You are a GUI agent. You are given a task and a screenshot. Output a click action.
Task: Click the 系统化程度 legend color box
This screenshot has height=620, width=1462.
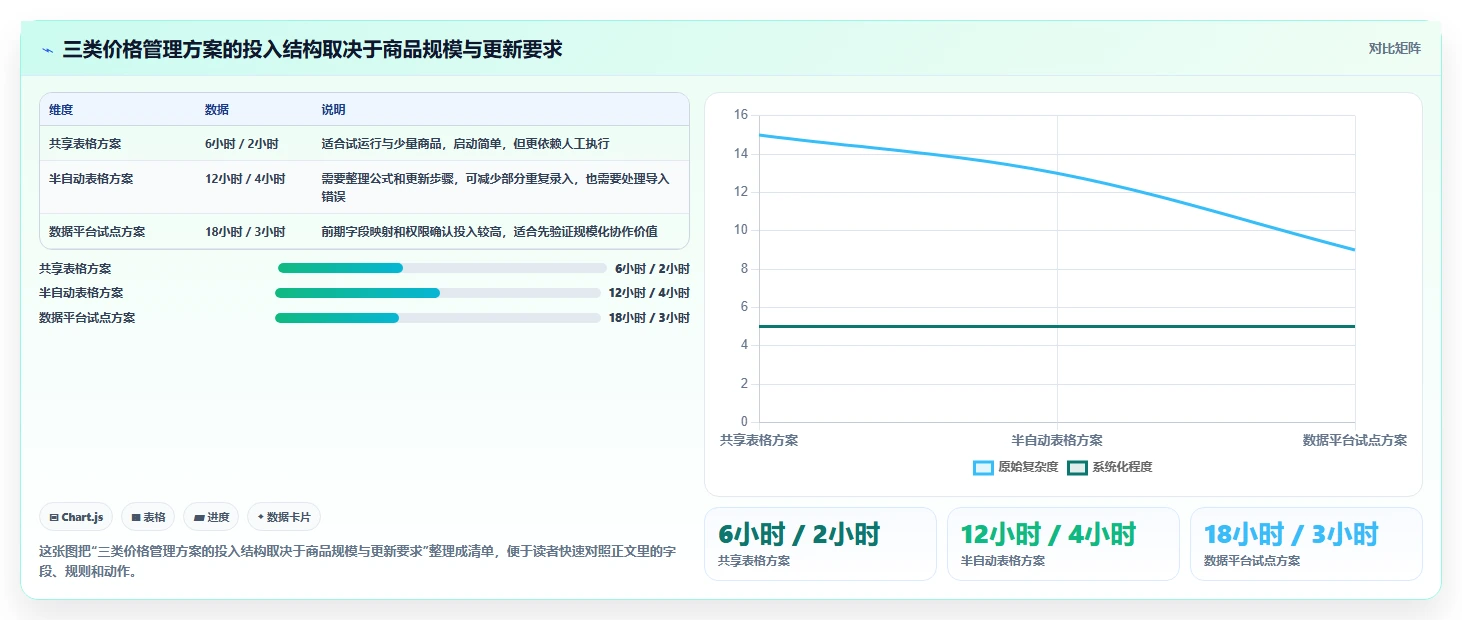tap(1078, 467)
